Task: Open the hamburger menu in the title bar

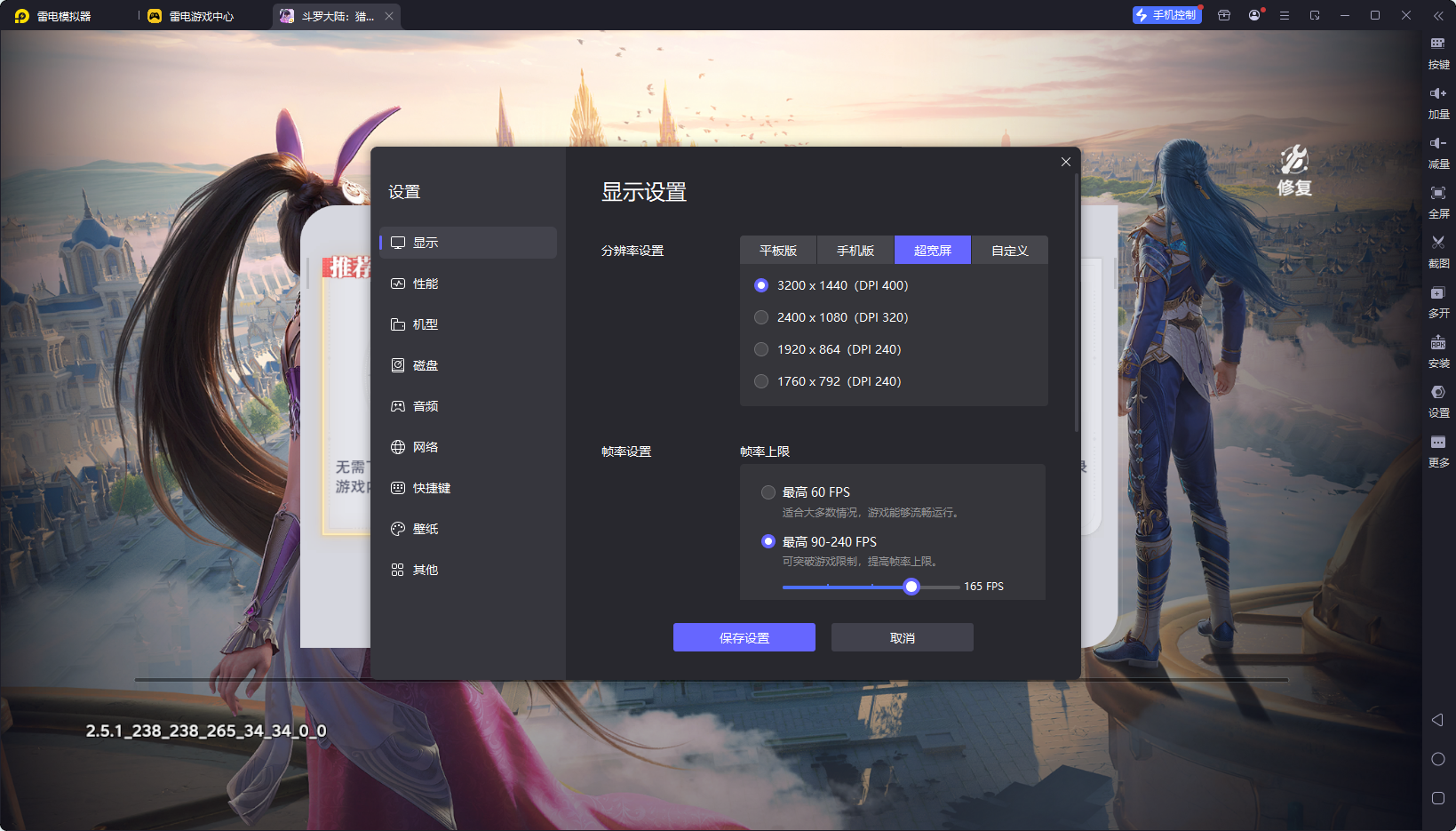Action: pos(1285,15)
